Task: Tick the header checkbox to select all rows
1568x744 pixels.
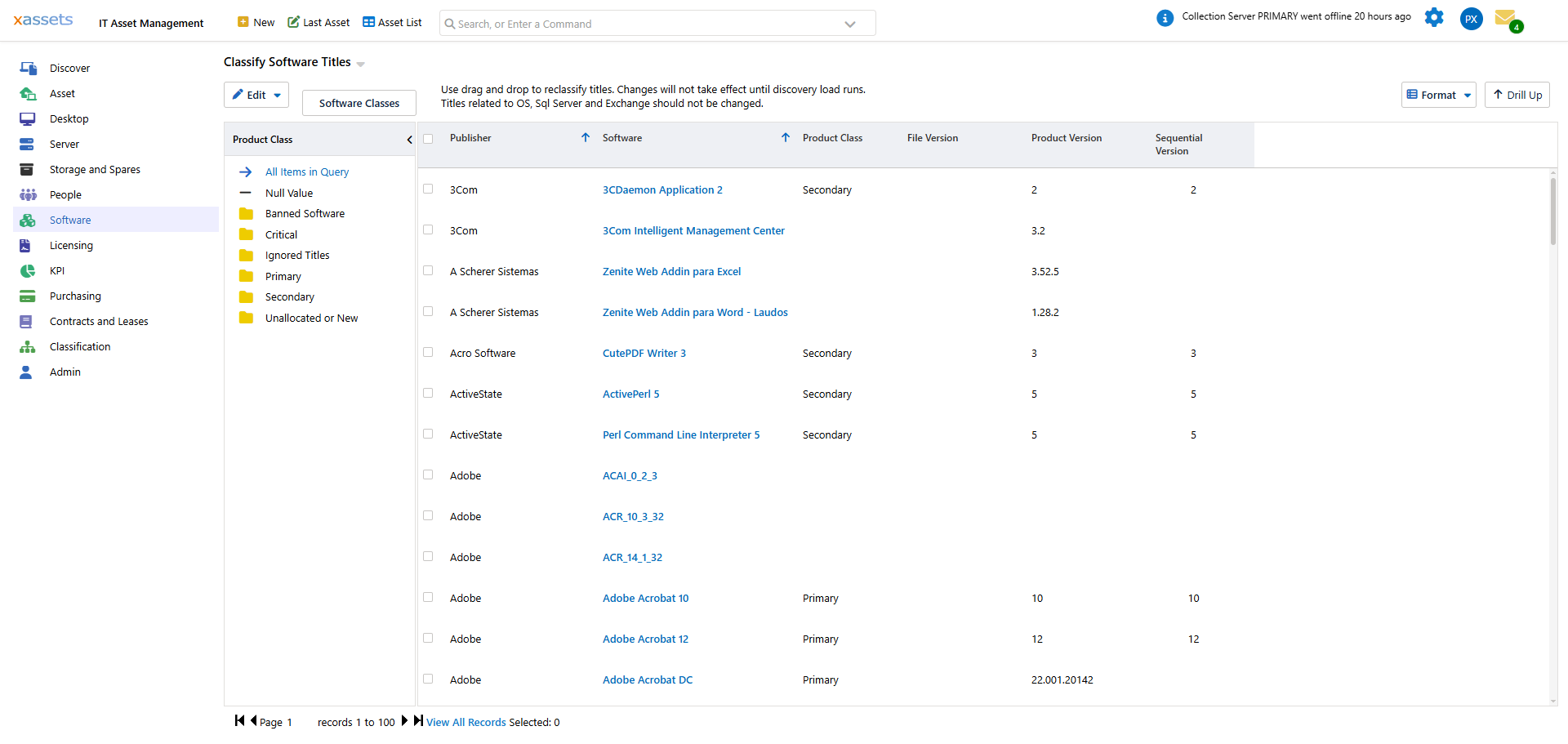Action: pos(429,138)
